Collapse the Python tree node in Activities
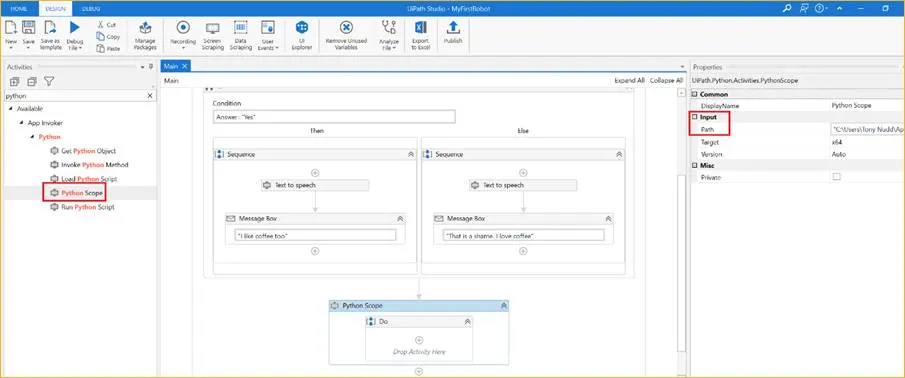Screen dimensions: 905x378 pos(32,137)
